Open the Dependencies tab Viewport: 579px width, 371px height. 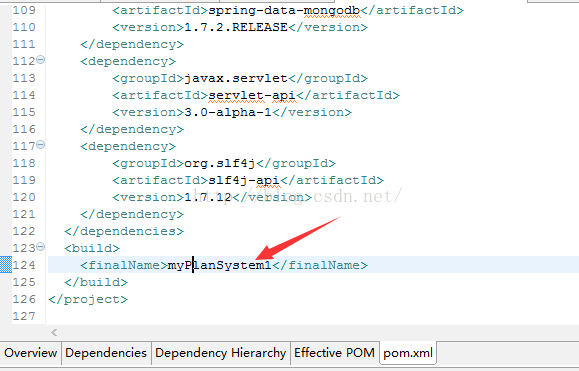pyautogui.click(x=106, y=353)
